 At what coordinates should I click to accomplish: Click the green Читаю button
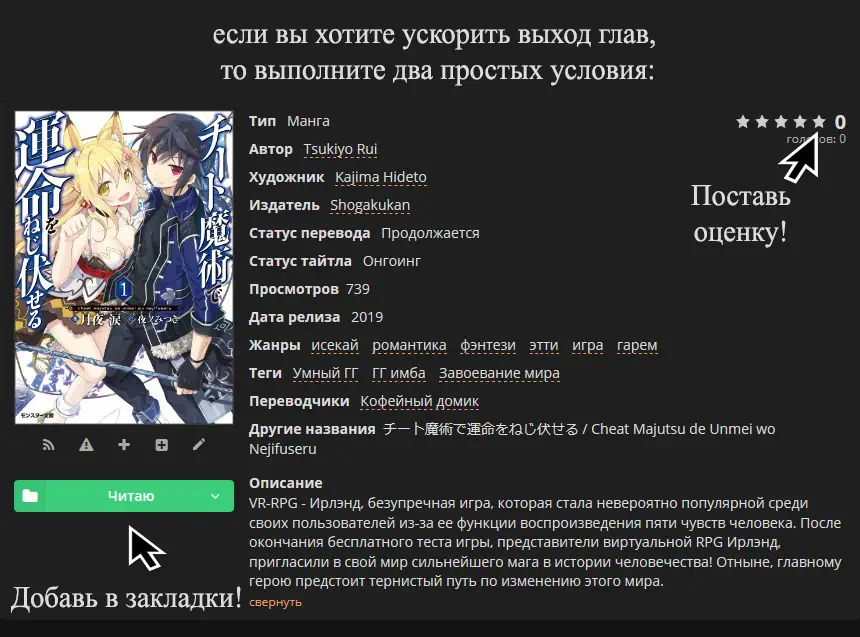click(124, 496)
